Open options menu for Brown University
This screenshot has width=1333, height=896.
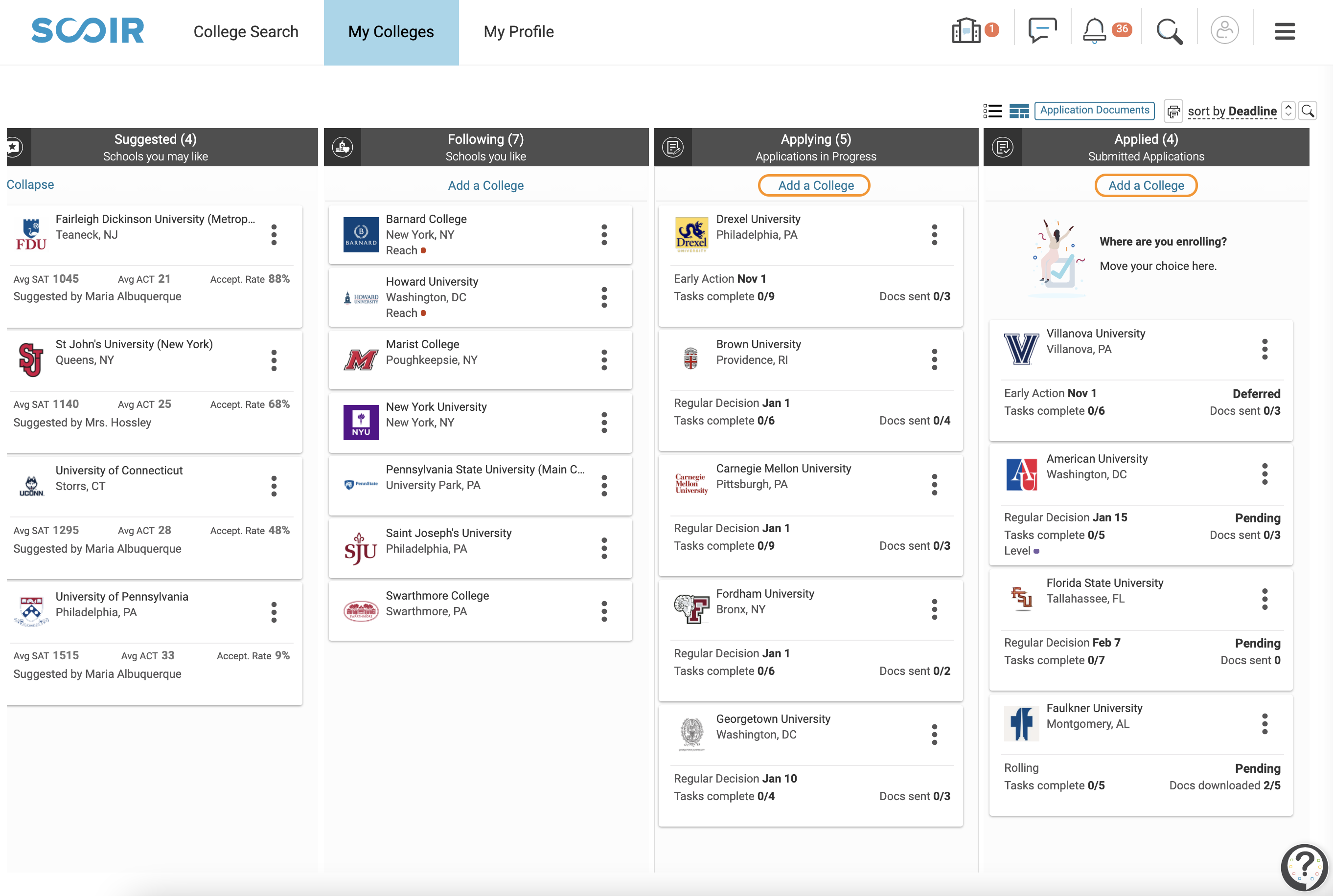[935, 359]
